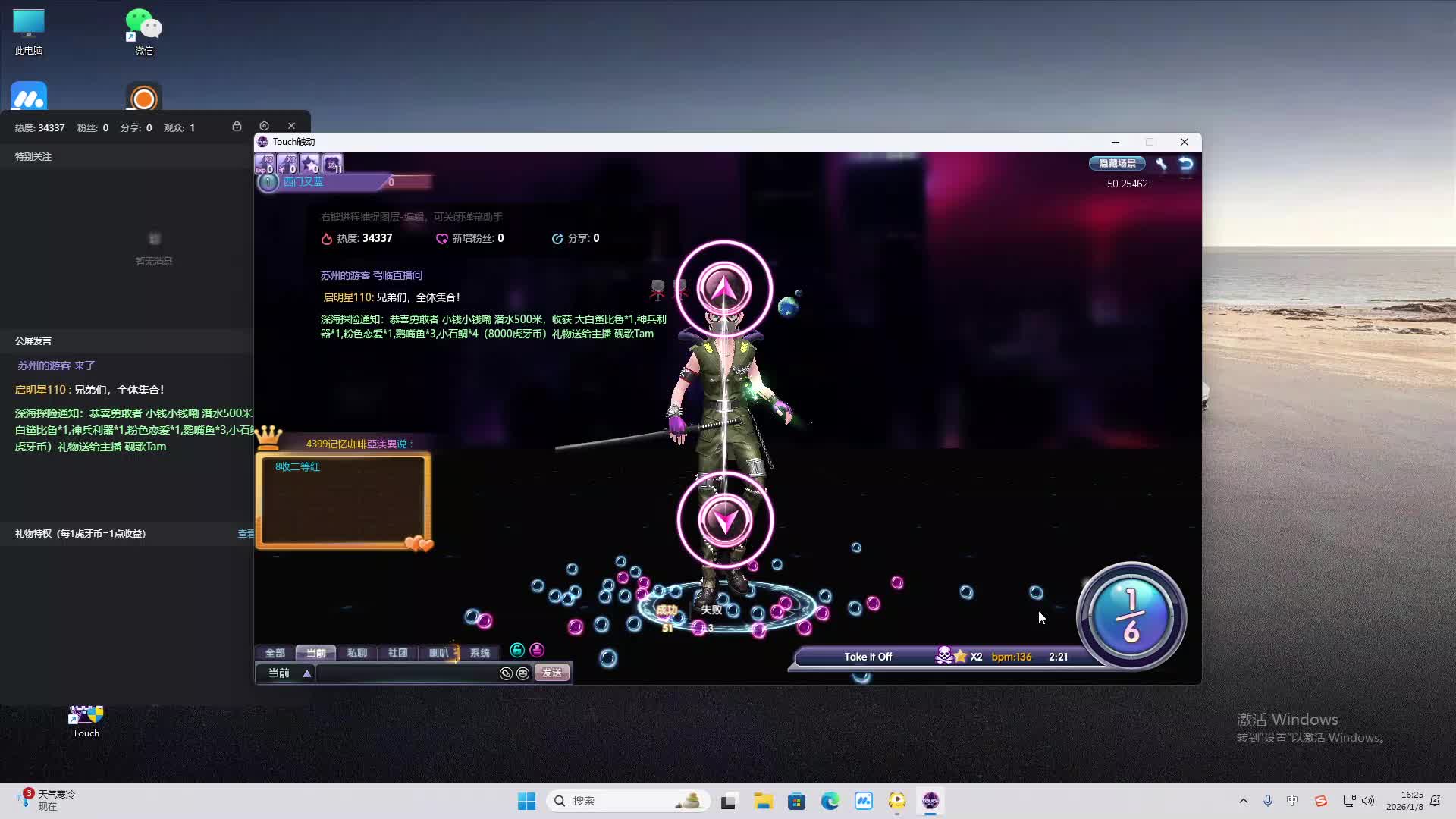Click the clear-text icon beside the emoji
Viewport: 1456px width, 819px height.
(506, 673)
